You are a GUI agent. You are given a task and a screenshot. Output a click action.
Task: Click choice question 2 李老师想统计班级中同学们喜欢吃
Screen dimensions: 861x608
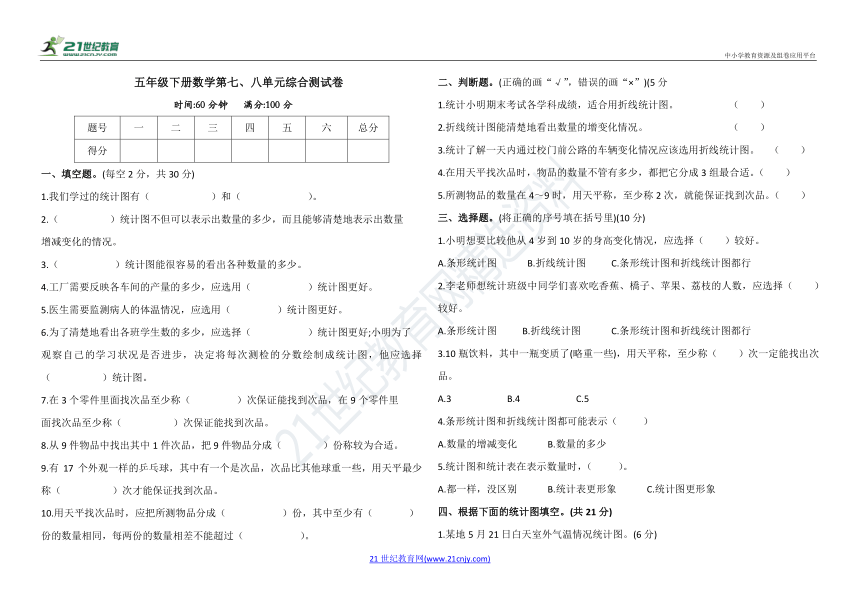pyautogui.click(x=628, y=286)
